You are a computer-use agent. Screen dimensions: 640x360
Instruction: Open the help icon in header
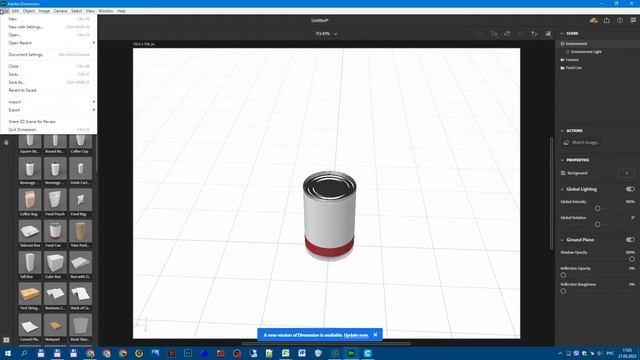click(620, 20)
